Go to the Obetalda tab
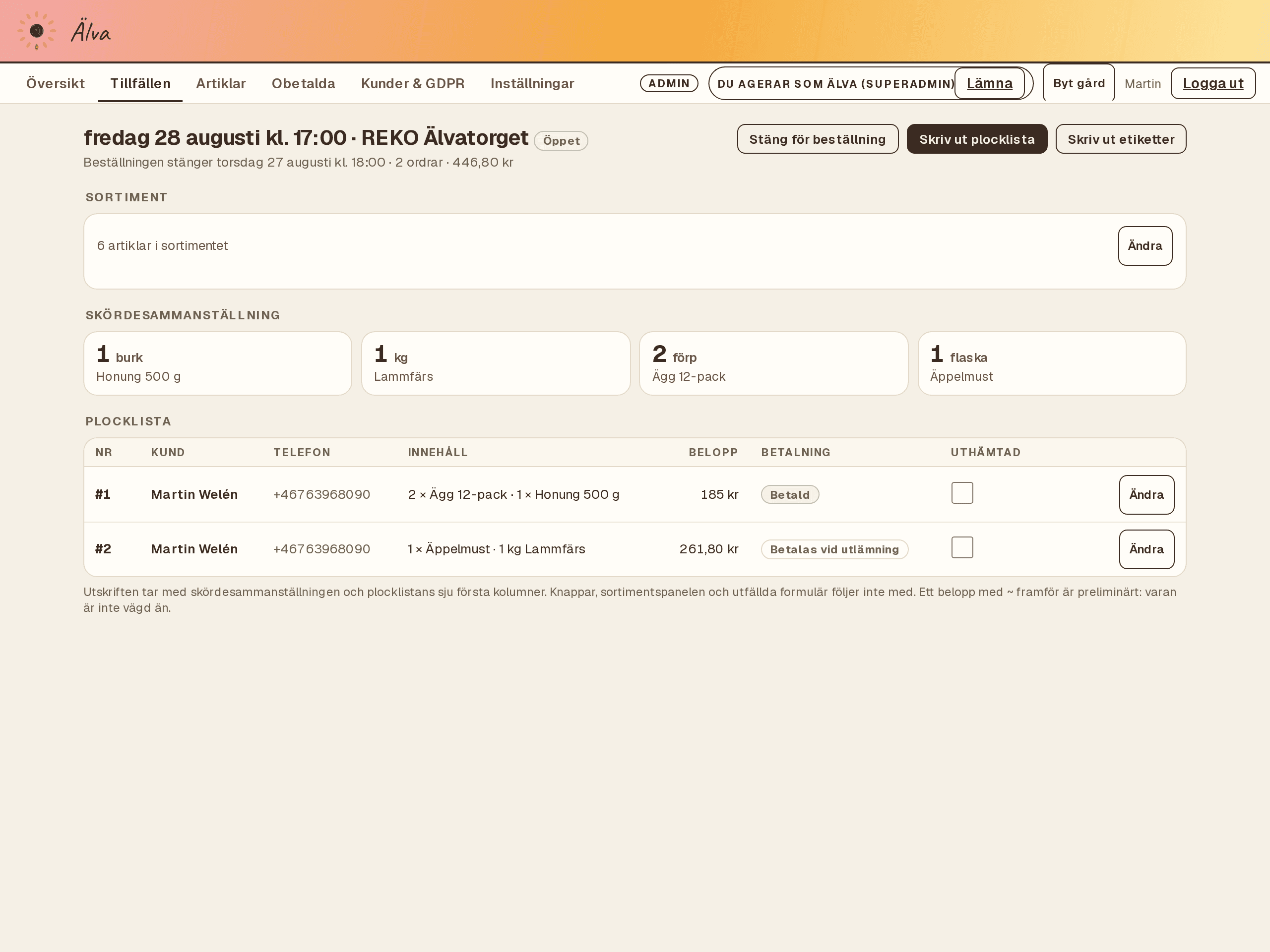Screen dimensions: 1270x952 [x=303, y=83]
